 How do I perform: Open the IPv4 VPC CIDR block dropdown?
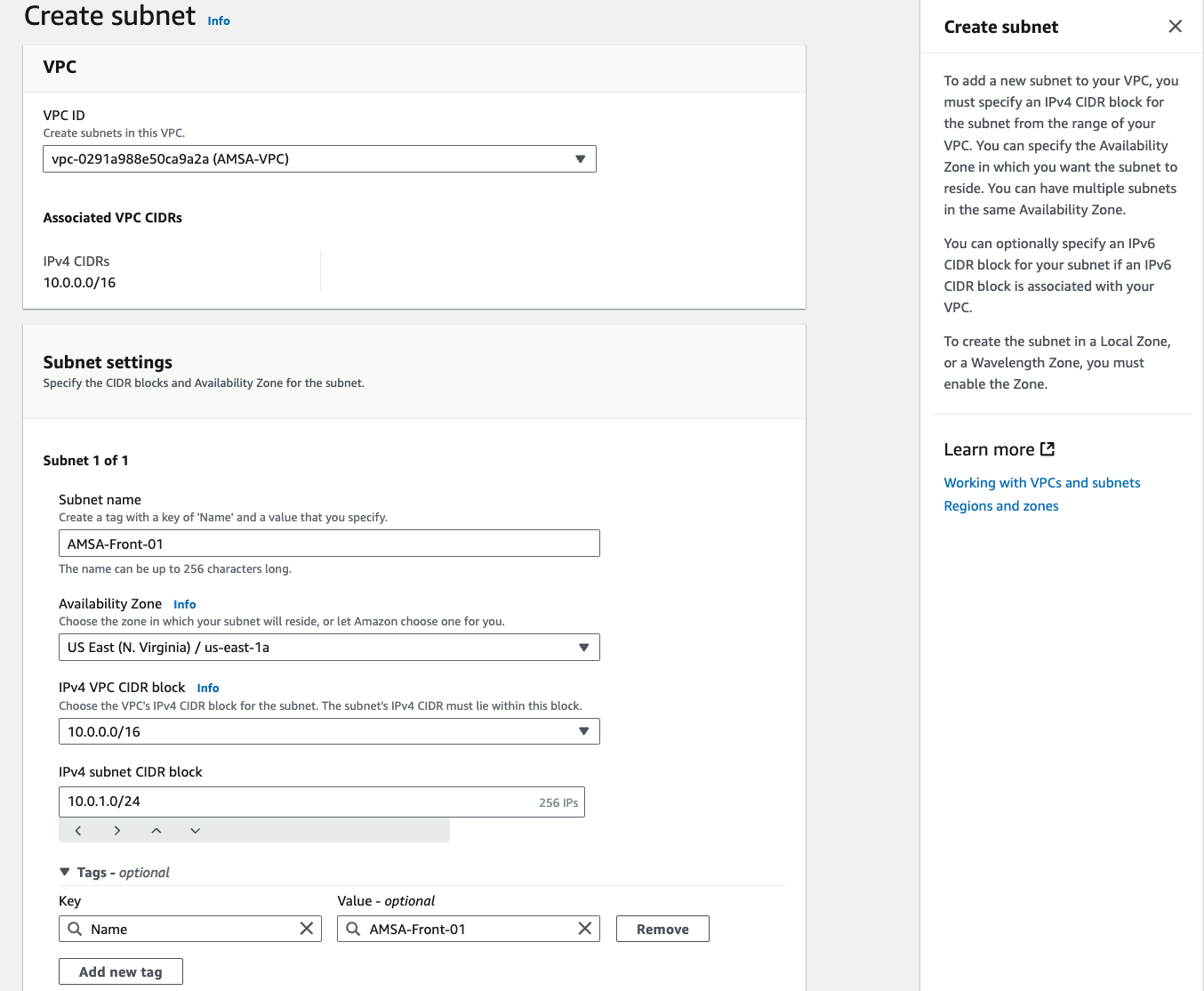pyautogui.click(x=329, y=731)
